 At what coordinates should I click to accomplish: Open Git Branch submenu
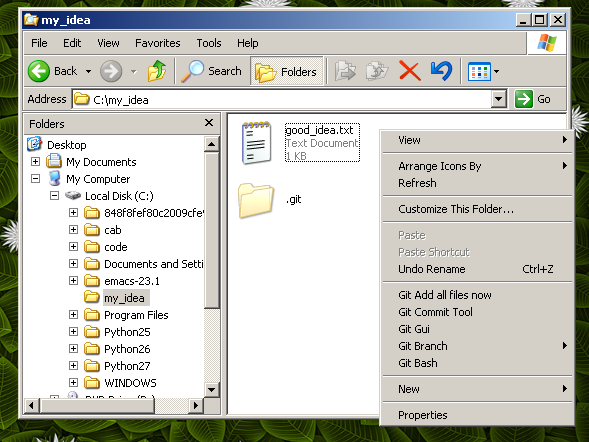click(477, 346)
